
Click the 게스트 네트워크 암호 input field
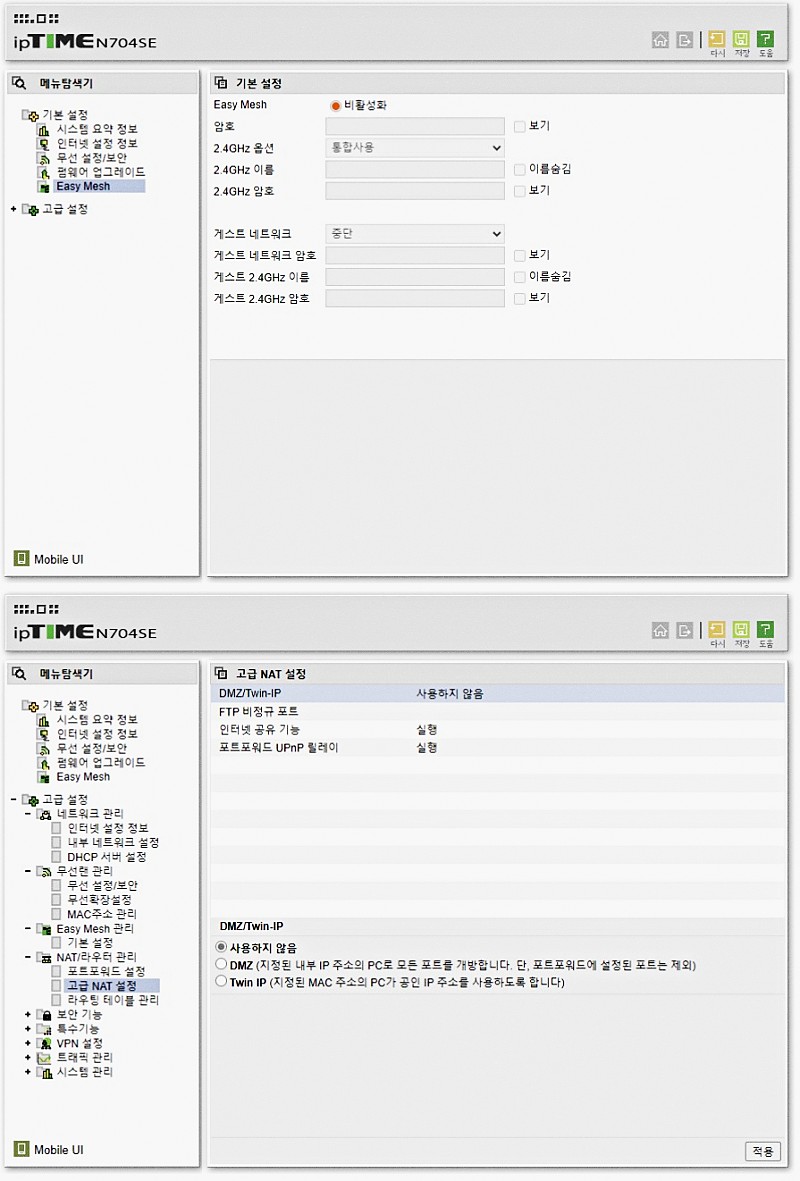pyautogui.click(x=415, y=255)
